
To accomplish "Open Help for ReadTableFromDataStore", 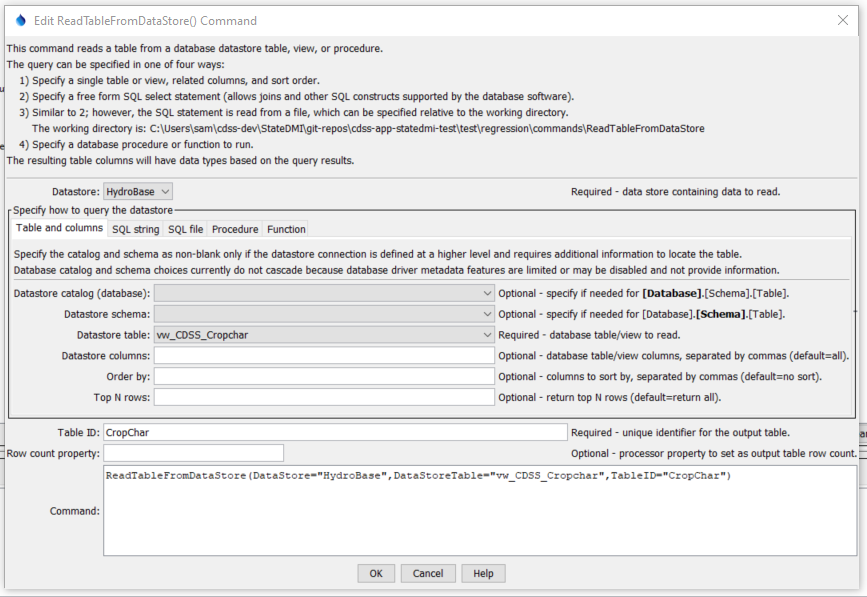I will click(483, 573).
